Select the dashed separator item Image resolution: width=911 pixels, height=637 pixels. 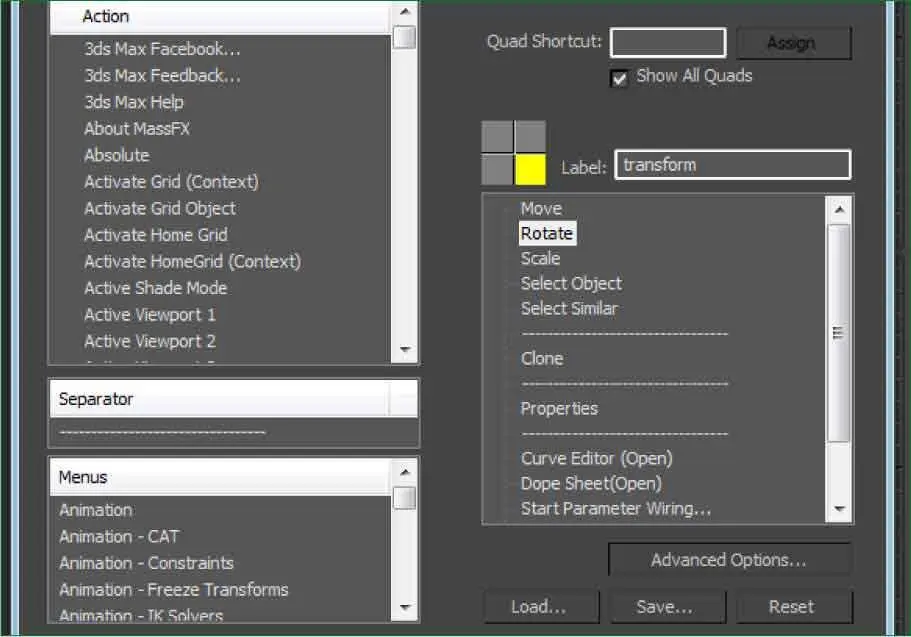click(162, 432)
